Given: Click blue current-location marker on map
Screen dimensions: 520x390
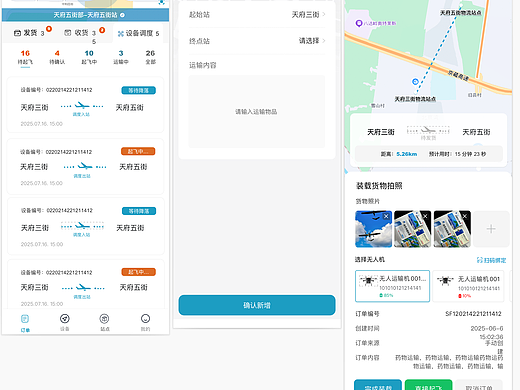Looking at the screenshot, I should click(x=415, y=82).
